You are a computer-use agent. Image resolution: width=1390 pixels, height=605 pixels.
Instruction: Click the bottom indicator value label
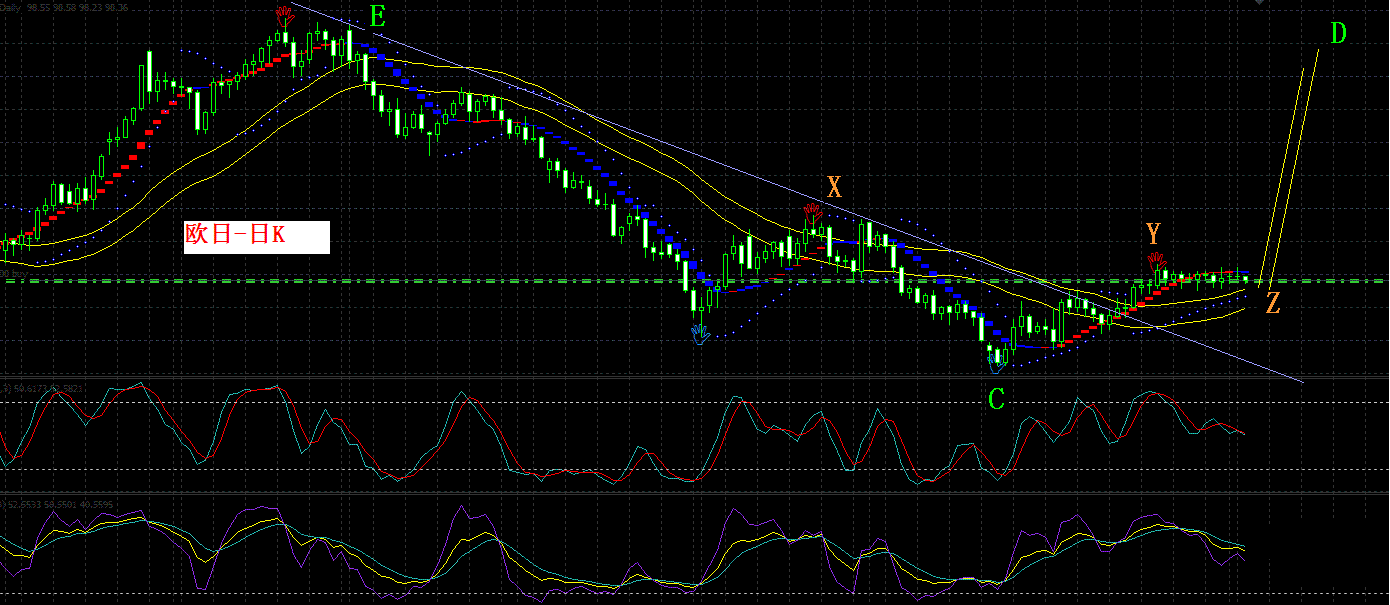(x=58, y=504)
